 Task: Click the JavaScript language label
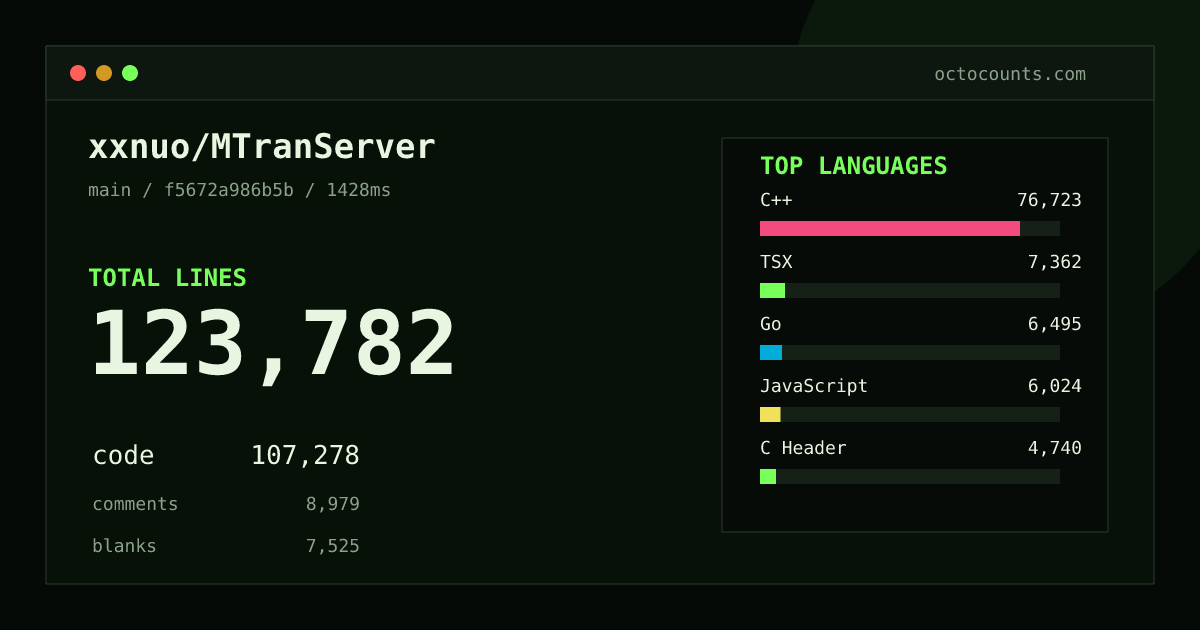coord(814,386)
